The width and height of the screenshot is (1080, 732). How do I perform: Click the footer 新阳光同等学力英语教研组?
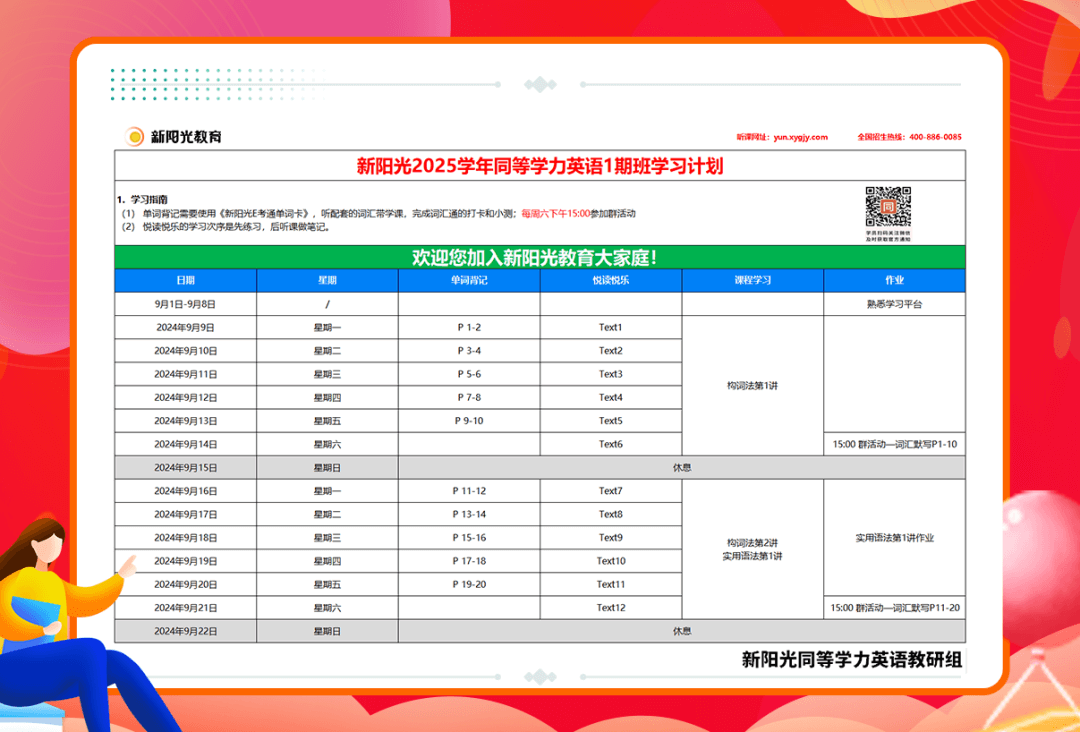852,660
